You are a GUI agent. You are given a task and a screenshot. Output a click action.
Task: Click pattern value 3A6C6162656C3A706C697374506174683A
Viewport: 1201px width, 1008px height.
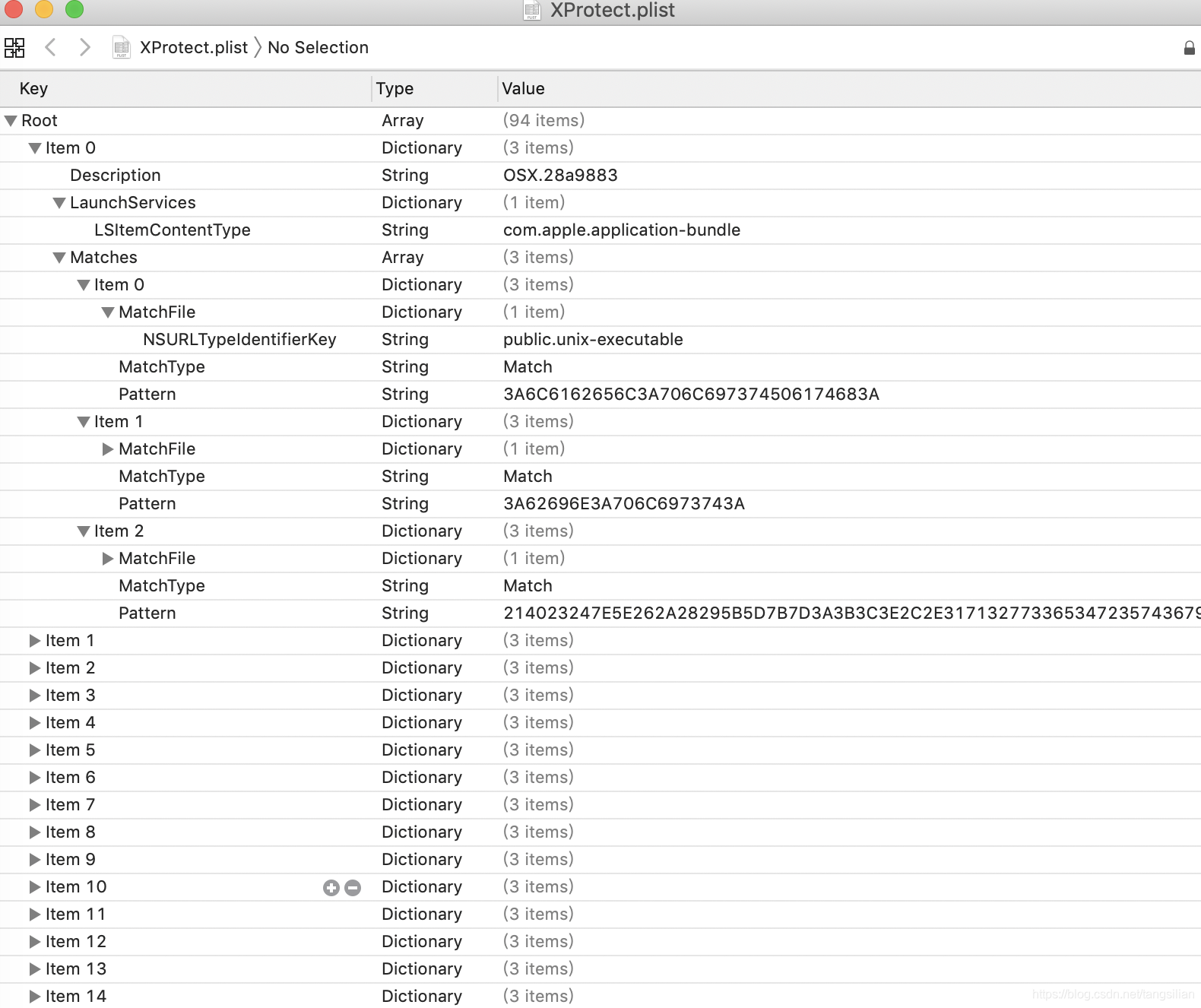click(691, 395)
